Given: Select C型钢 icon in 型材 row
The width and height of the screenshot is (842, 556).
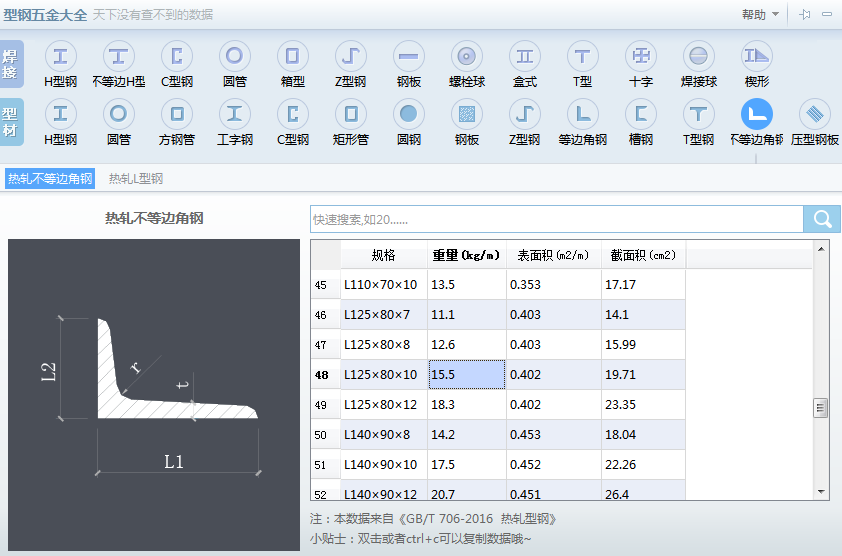Looking at the screenshot, I should click(293, 114).
